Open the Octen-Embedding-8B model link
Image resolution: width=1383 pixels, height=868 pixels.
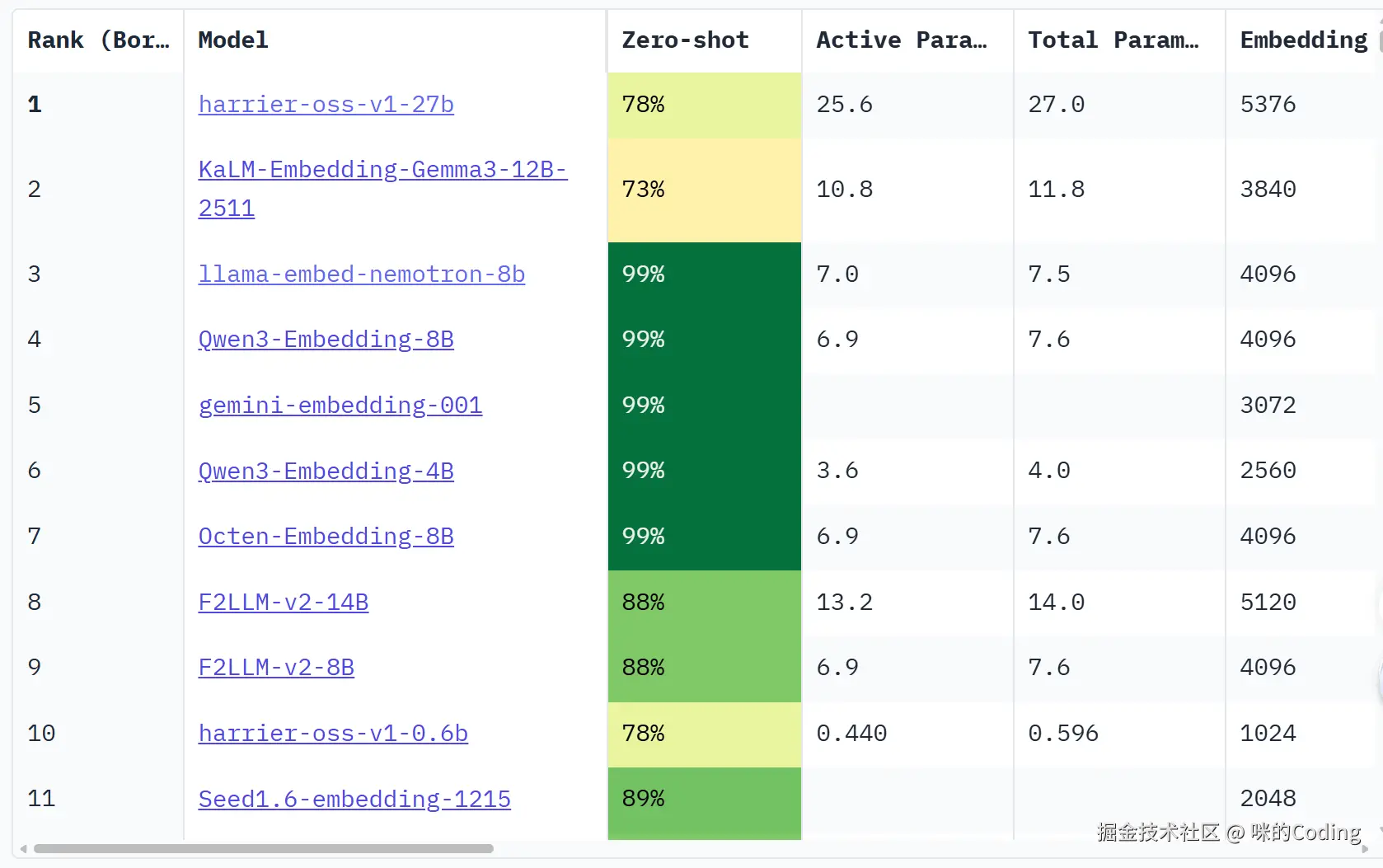[326, 537]
